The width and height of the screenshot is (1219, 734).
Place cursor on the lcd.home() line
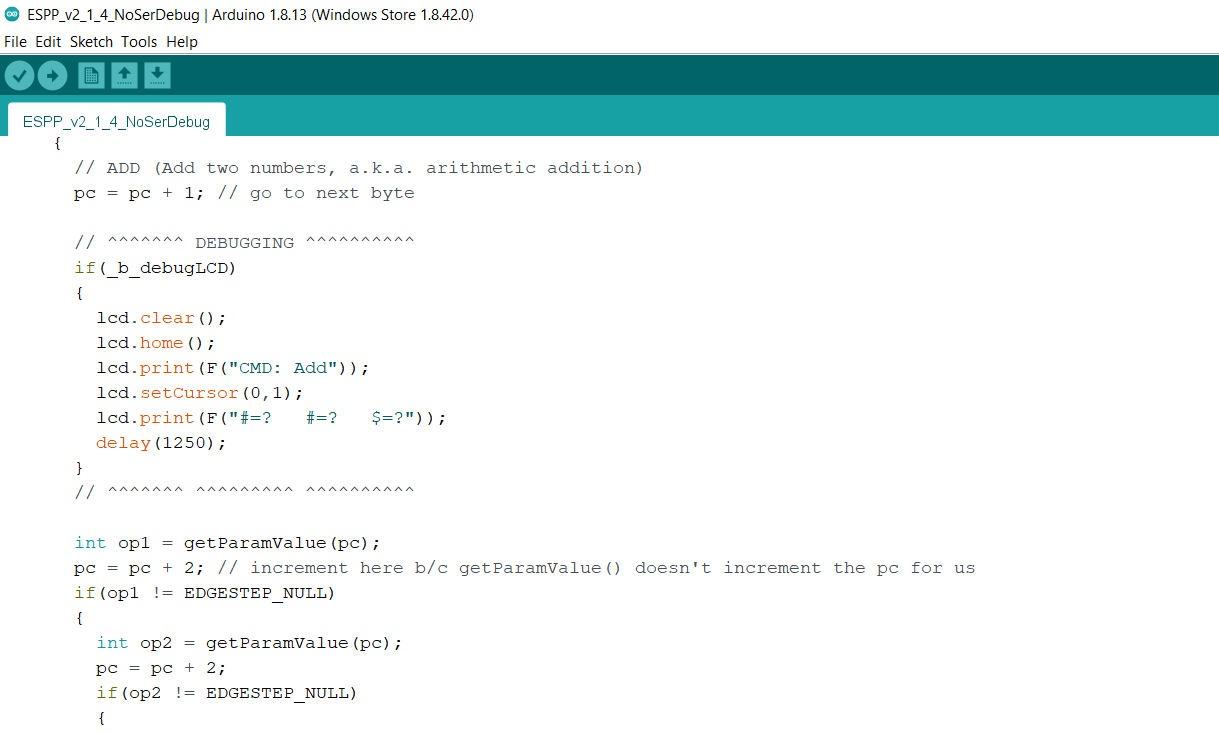(x=156, y=343)
